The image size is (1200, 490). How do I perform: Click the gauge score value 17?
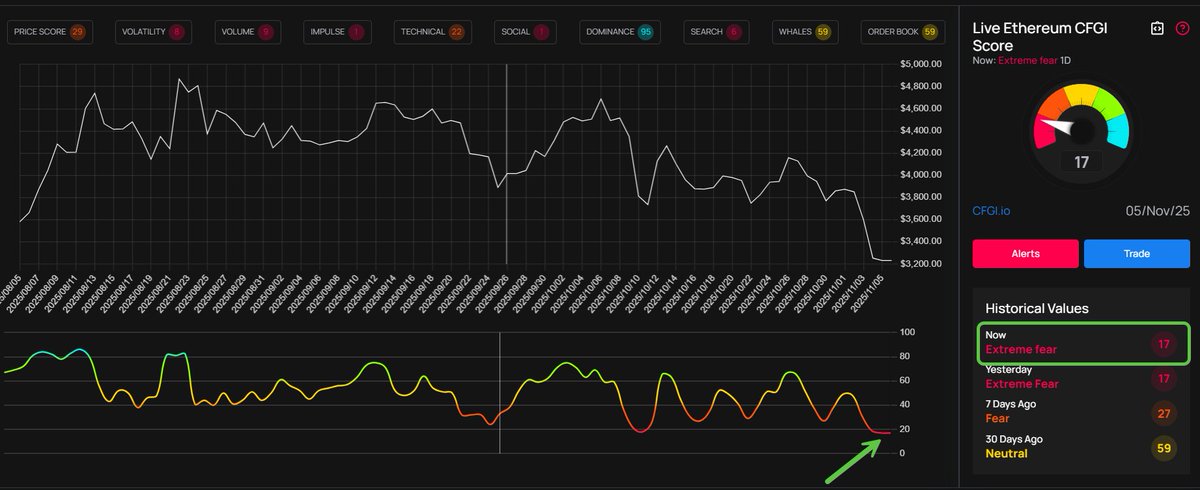point(1081,161)
